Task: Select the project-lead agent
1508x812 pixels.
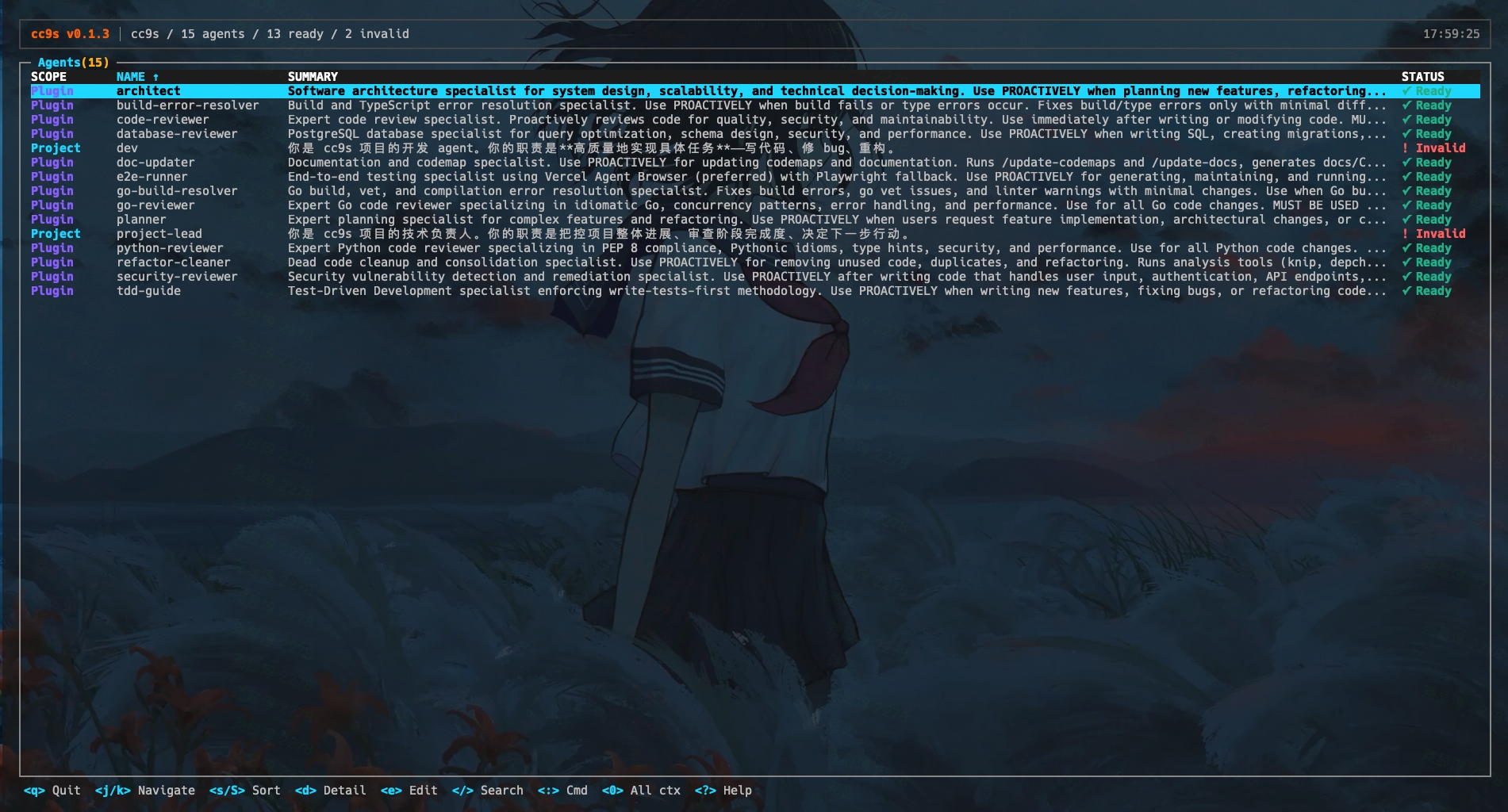Action: (x=754, y=234)
